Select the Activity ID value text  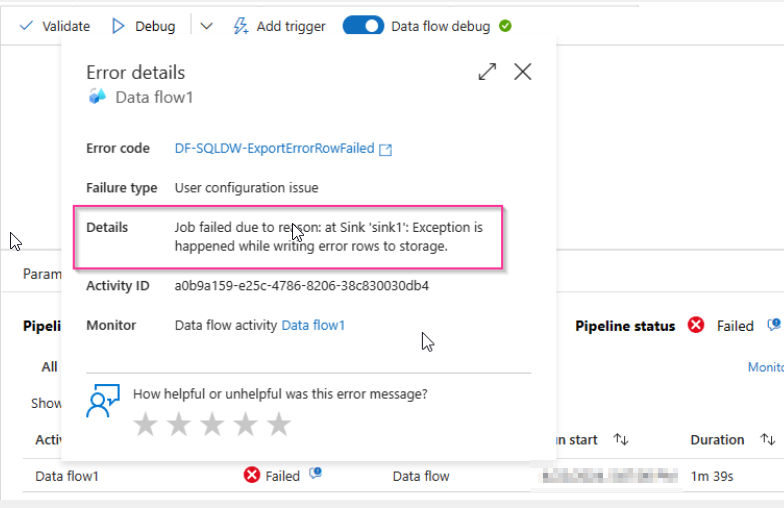[x=302, y=286]
